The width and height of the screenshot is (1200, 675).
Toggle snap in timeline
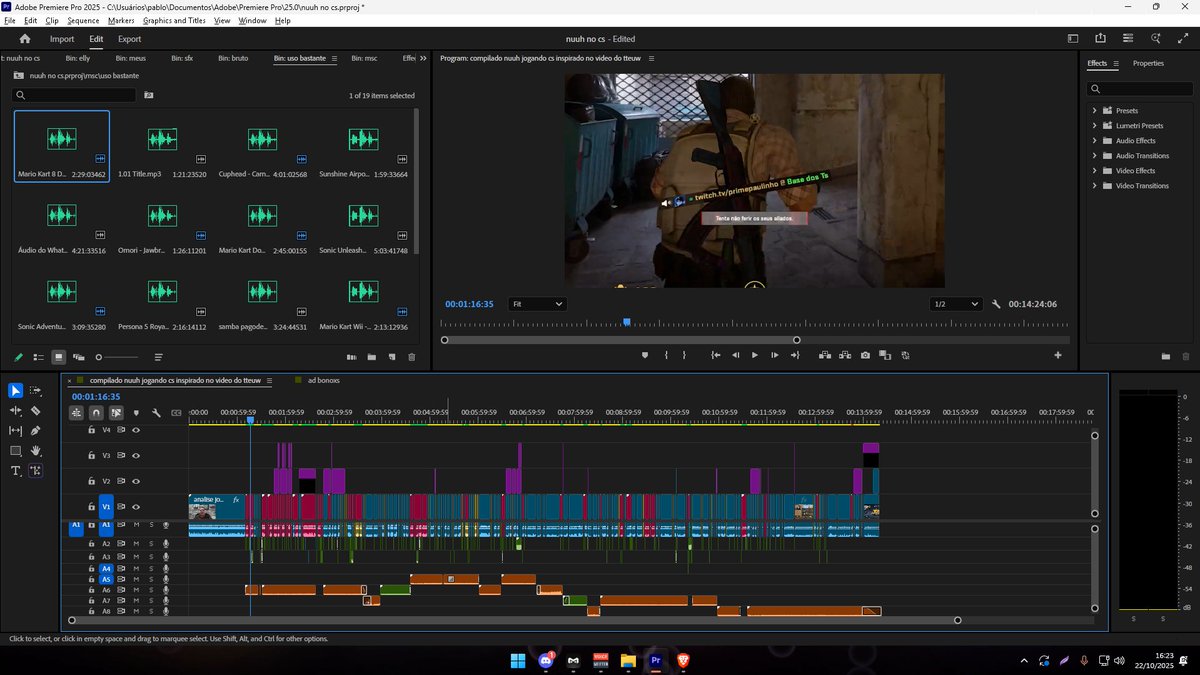(96, 412)
